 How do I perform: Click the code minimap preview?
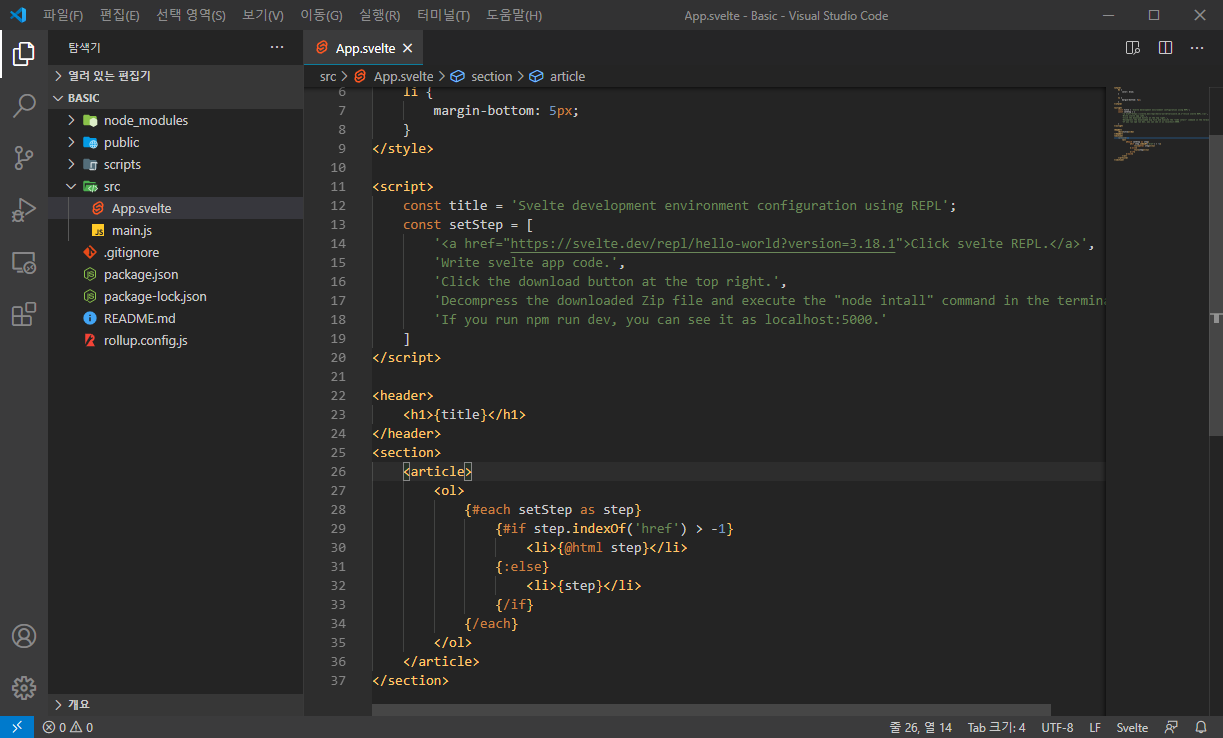point(1157,124)
